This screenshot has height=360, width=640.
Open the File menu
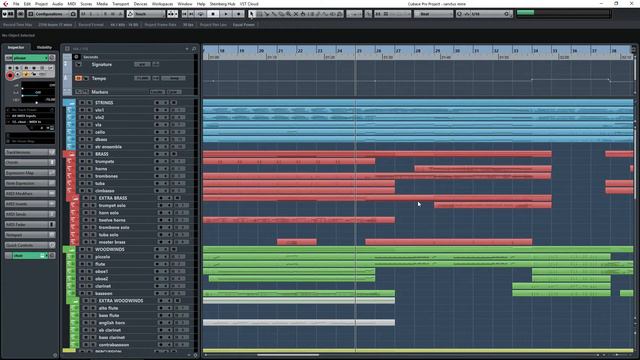click(x=16, y=4)
